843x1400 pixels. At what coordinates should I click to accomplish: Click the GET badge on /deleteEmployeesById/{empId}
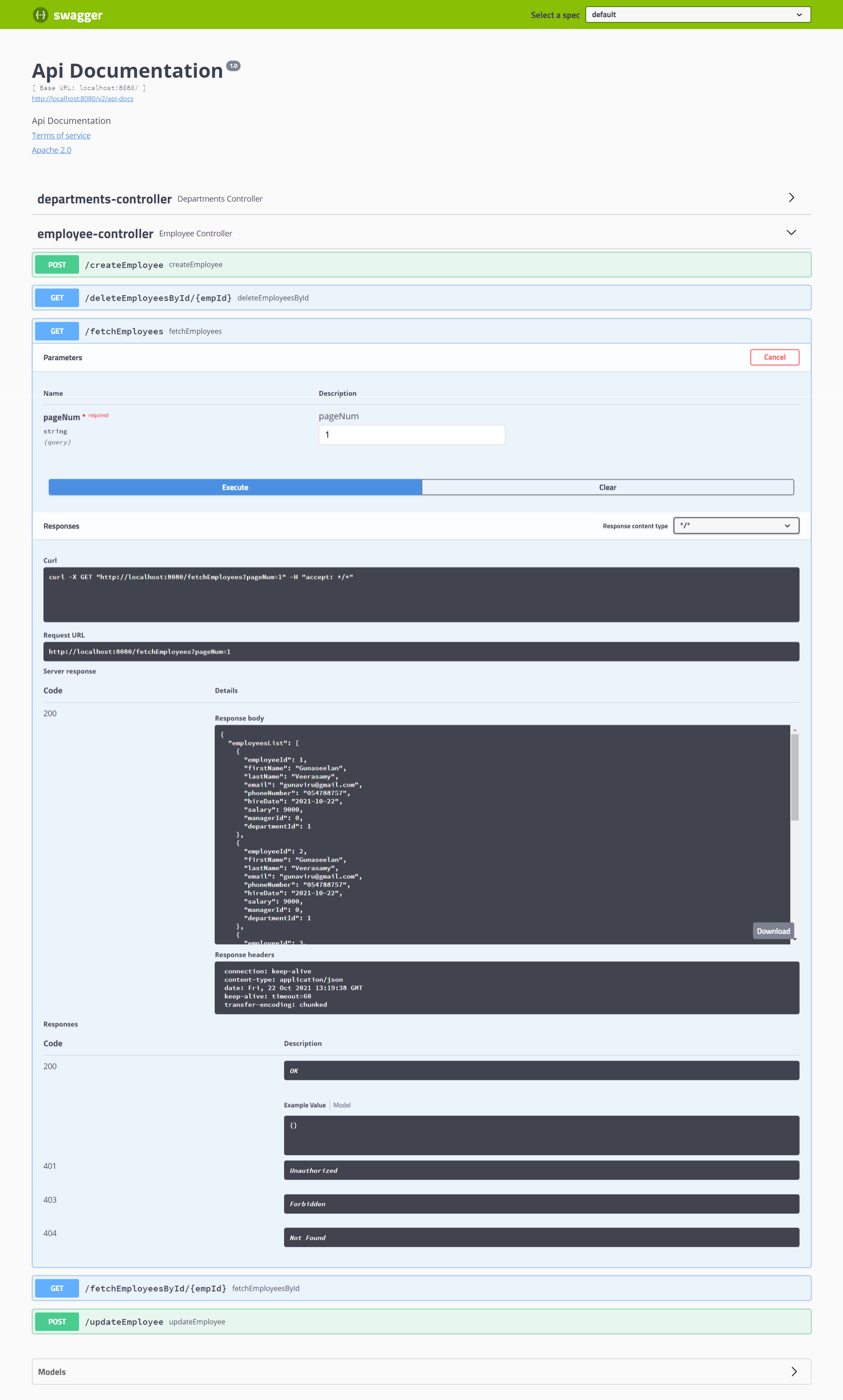coord(56,297)
